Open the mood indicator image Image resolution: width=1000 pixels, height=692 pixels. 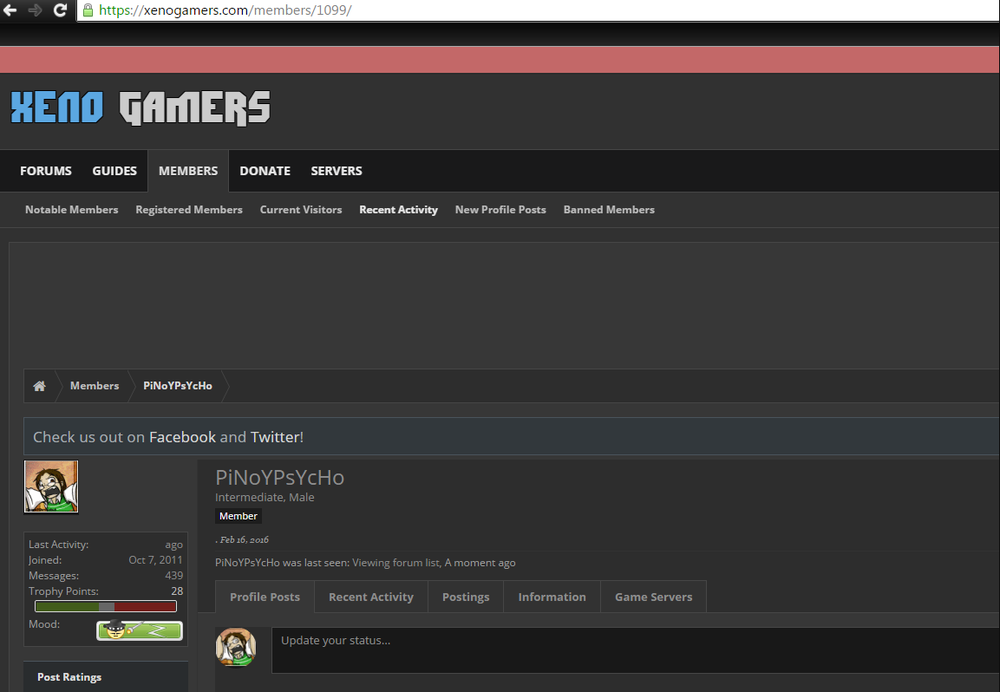140,630
